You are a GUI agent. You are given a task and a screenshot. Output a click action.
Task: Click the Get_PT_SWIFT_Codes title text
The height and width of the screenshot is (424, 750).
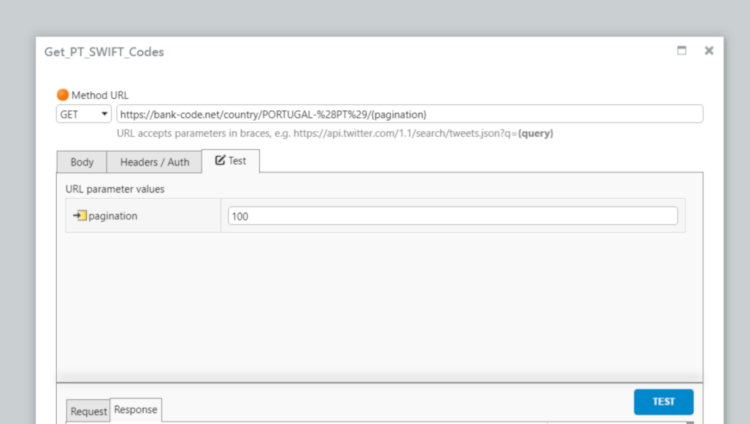(104, 52)
